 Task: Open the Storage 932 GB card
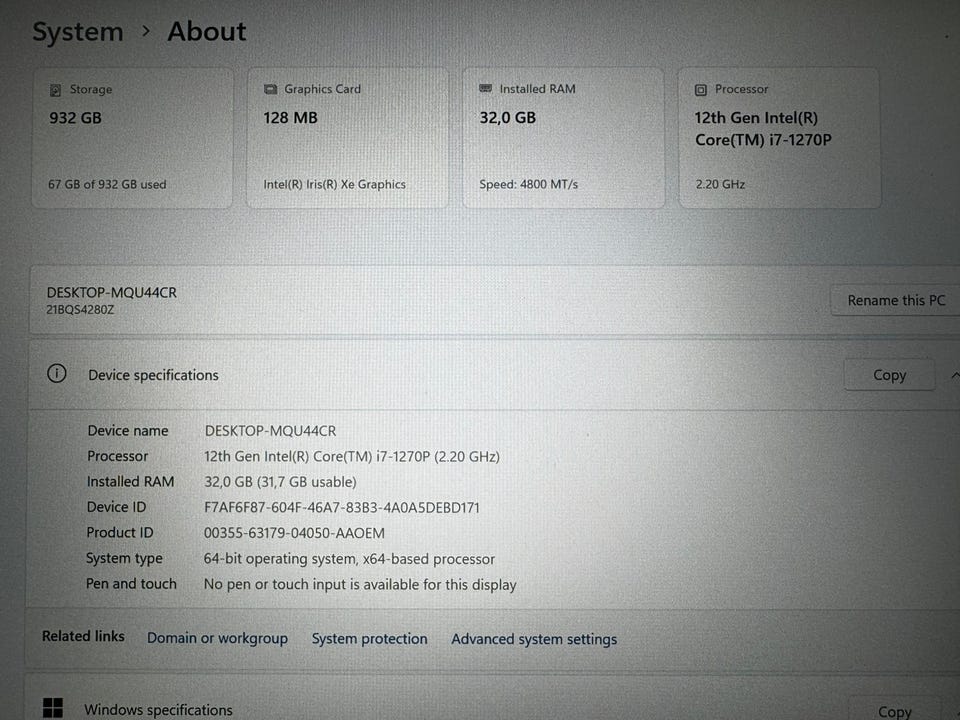pyautogui.click(x=132, y=138)
